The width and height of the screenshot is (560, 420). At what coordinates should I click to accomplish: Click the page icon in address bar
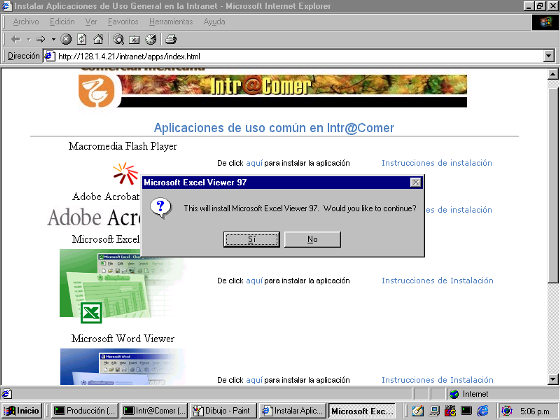click(50, 56)
